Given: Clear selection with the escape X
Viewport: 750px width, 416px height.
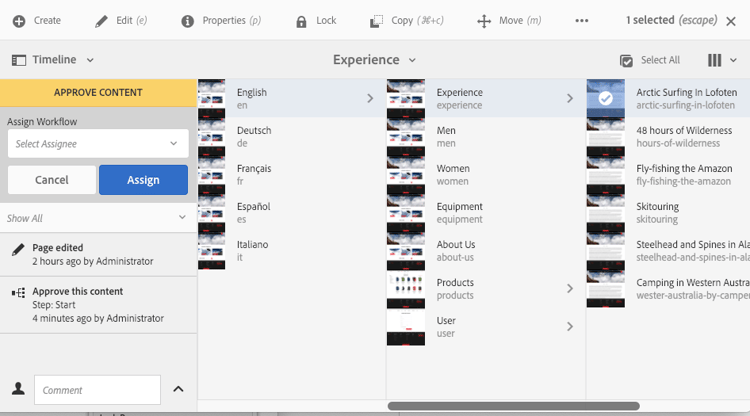Looking at the screenshot, I should coord(731,21).
